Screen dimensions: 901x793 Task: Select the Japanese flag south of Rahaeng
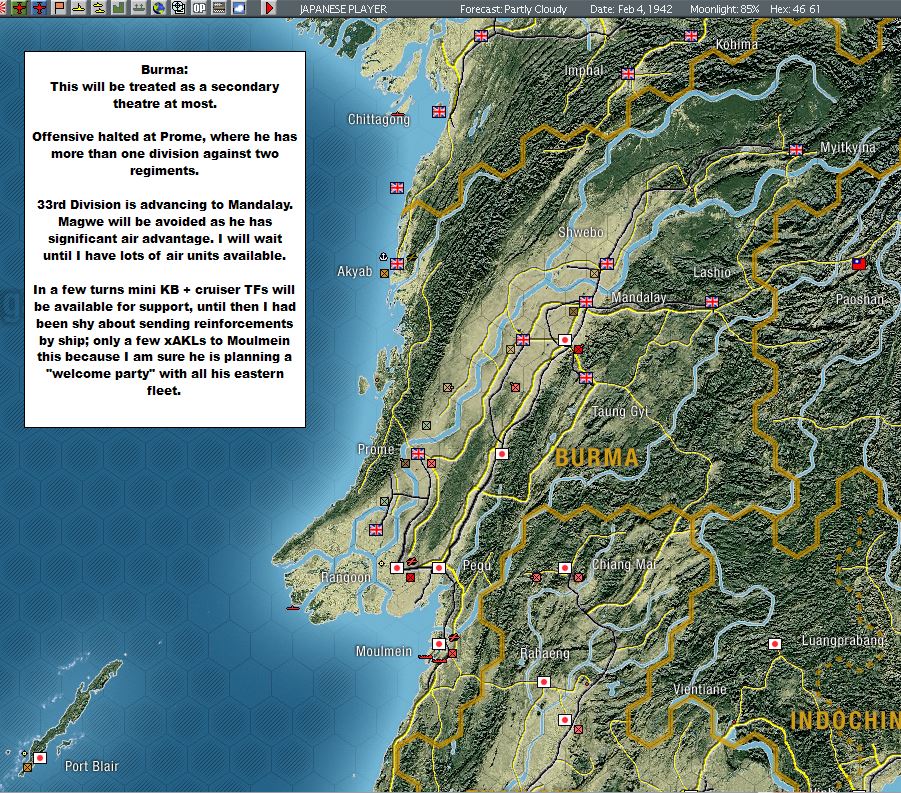544,682
